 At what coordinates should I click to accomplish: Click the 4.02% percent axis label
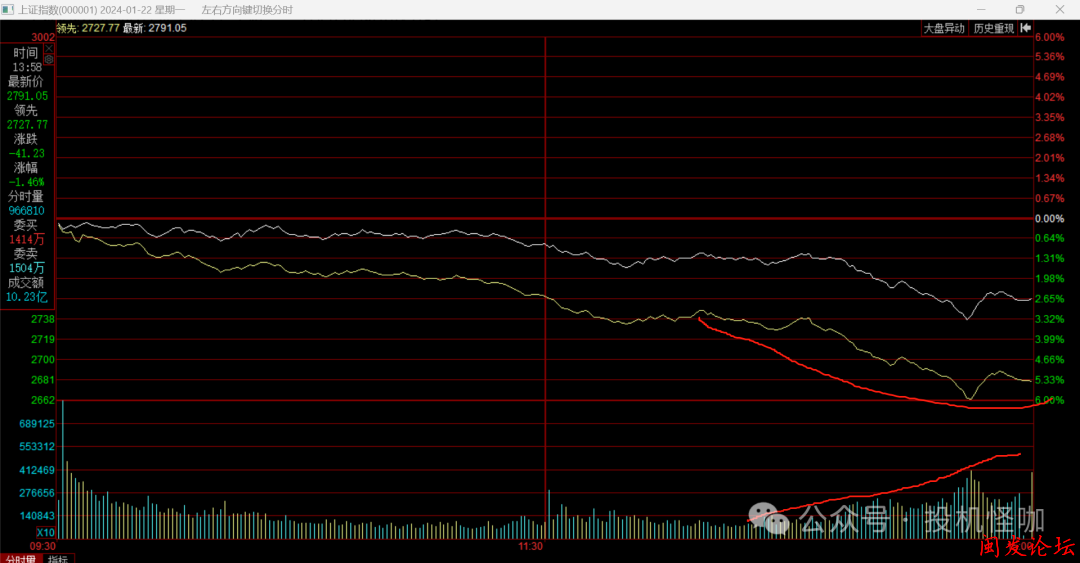[x=1050, y=97]
